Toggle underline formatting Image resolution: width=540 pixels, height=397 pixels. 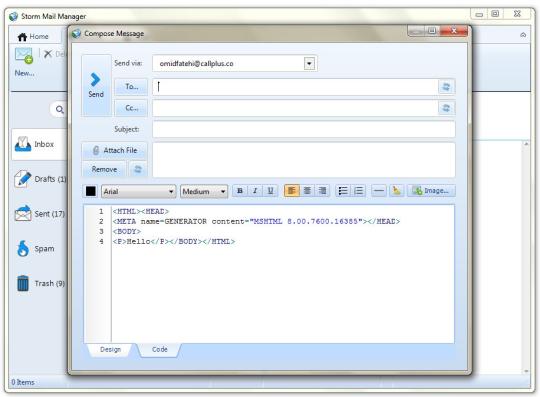[271, 191]
